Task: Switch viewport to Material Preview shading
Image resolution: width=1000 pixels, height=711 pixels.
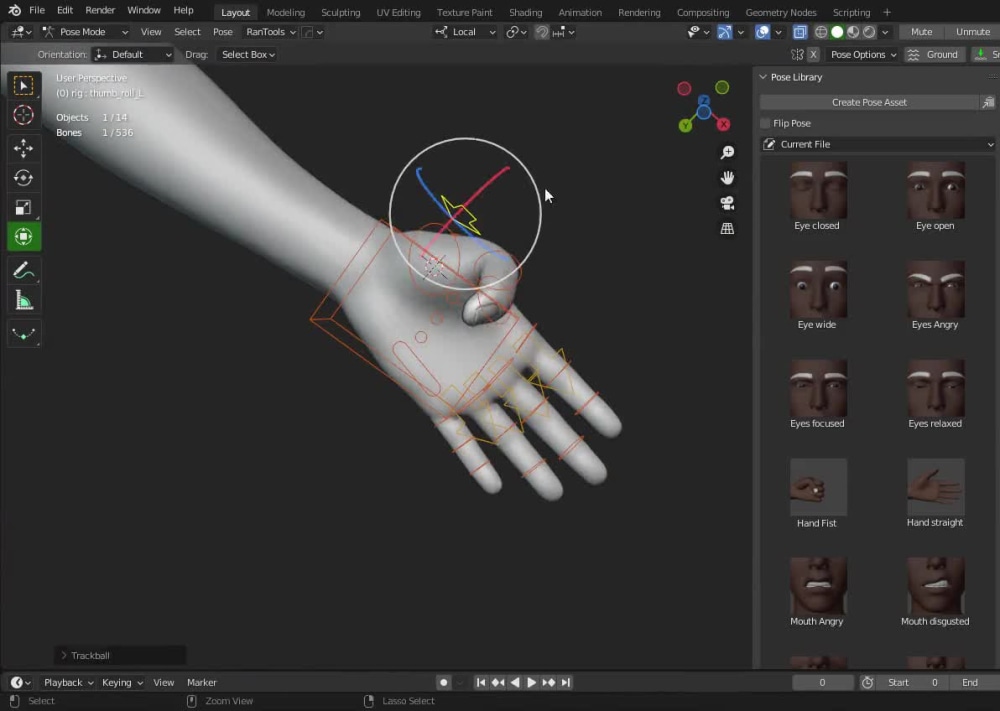Action: [853, 32]
